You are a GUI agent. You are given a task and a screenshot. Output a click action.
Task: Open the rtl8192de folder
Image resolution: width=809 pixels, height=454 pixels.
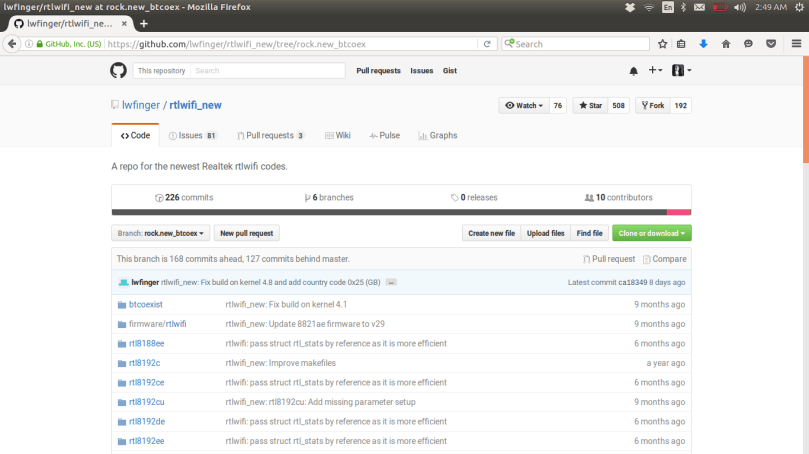click(147, 421)
